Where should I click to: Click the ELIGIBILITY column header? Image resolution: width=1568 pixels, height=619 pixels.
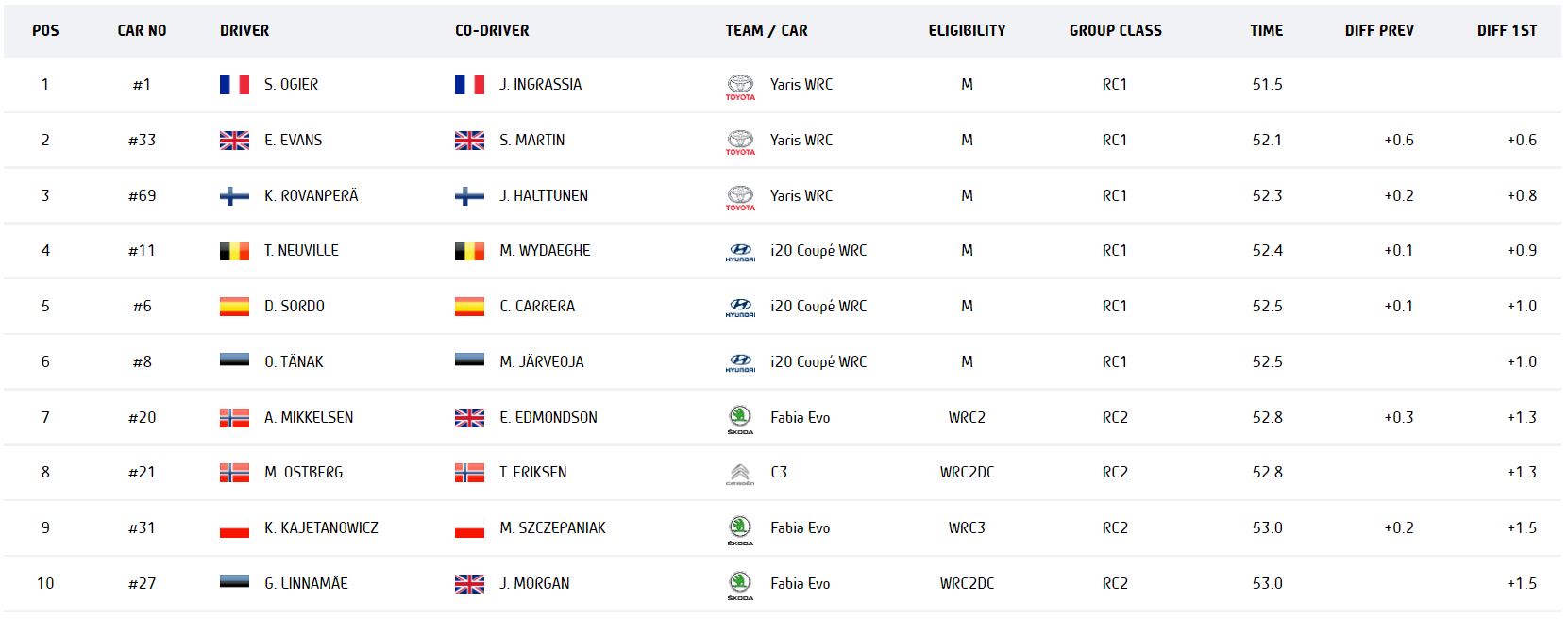(x=967, y=30)
